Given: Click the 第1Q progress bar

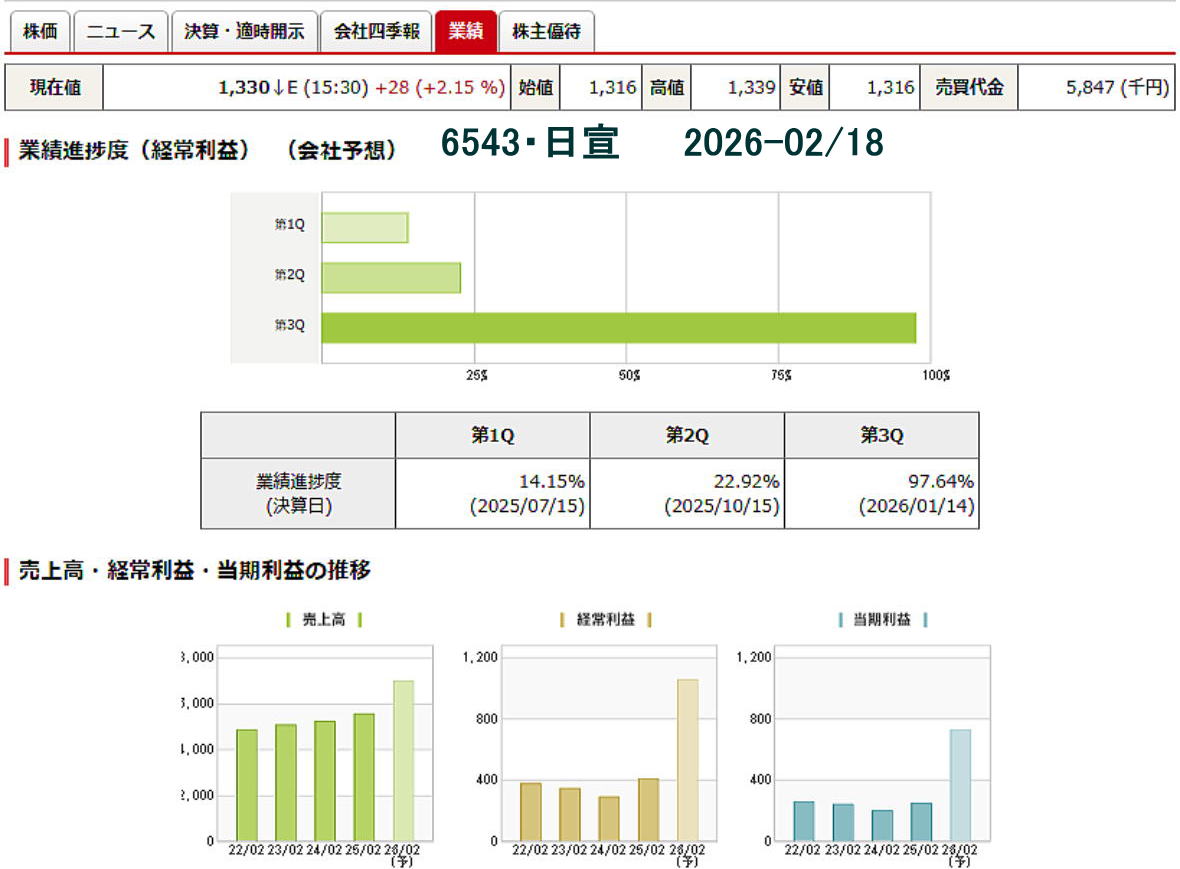Looking at the screenshot, I should click(364, 228).
